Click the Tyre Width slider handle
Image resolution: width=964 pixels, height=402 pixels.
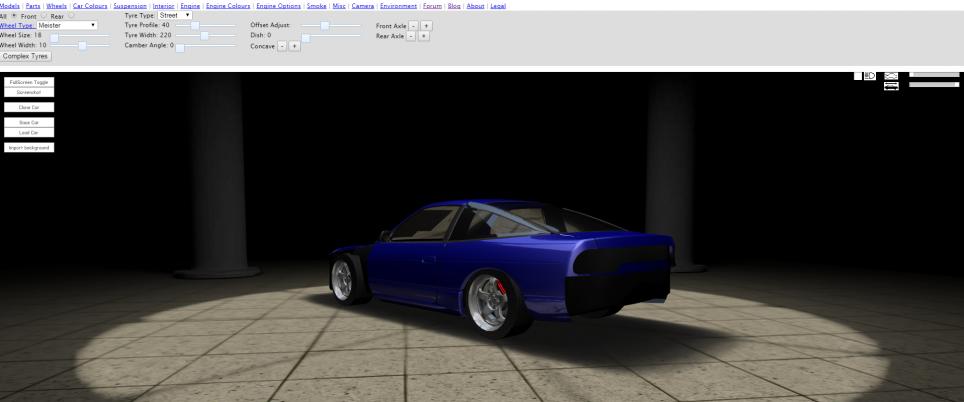[x=204, y=36]
